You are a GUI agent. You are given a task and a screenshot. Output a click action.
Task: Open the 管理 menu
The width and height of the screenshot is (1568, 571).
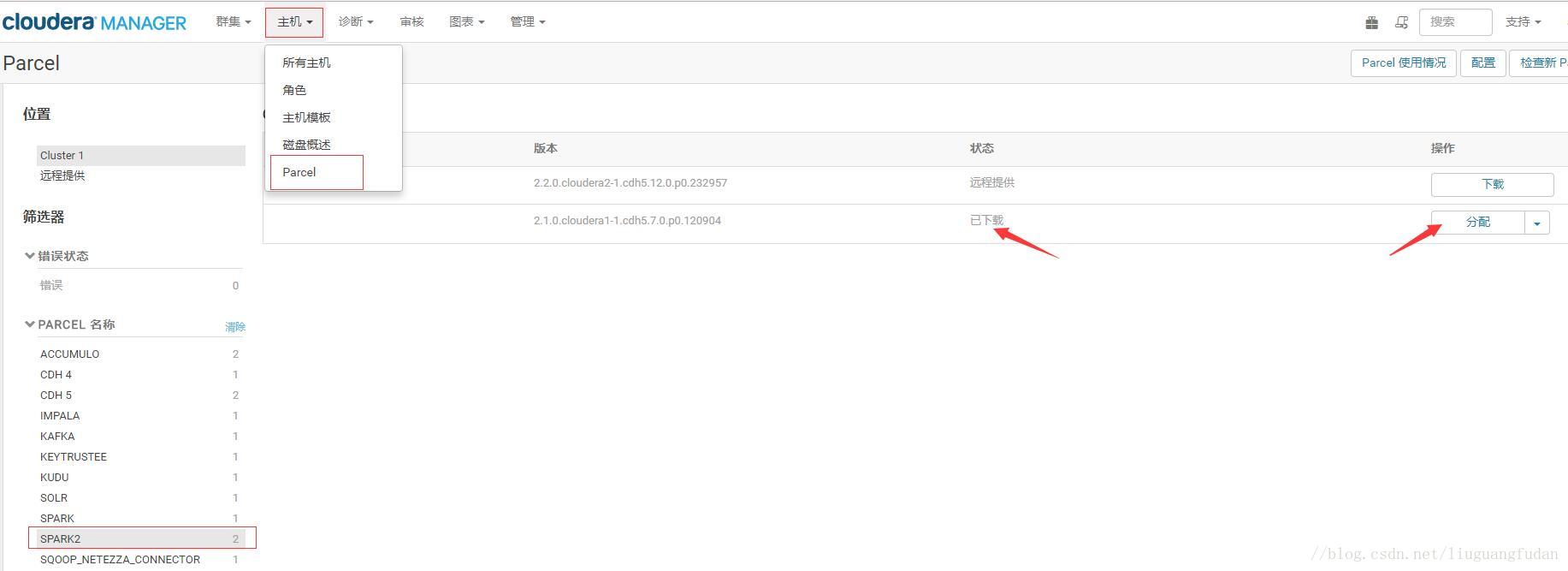528,22
